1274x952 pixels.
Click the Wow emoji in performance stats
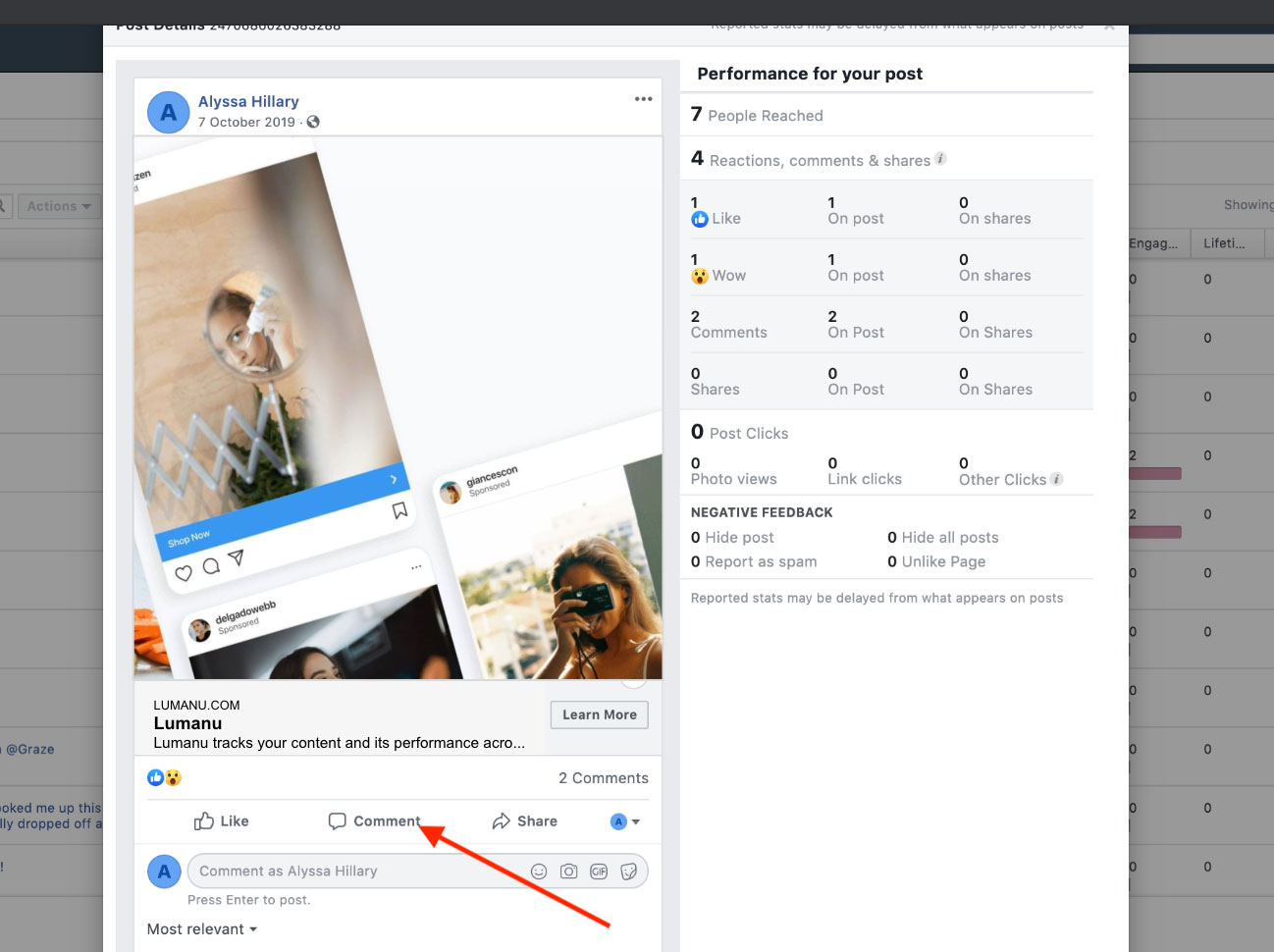700,276
